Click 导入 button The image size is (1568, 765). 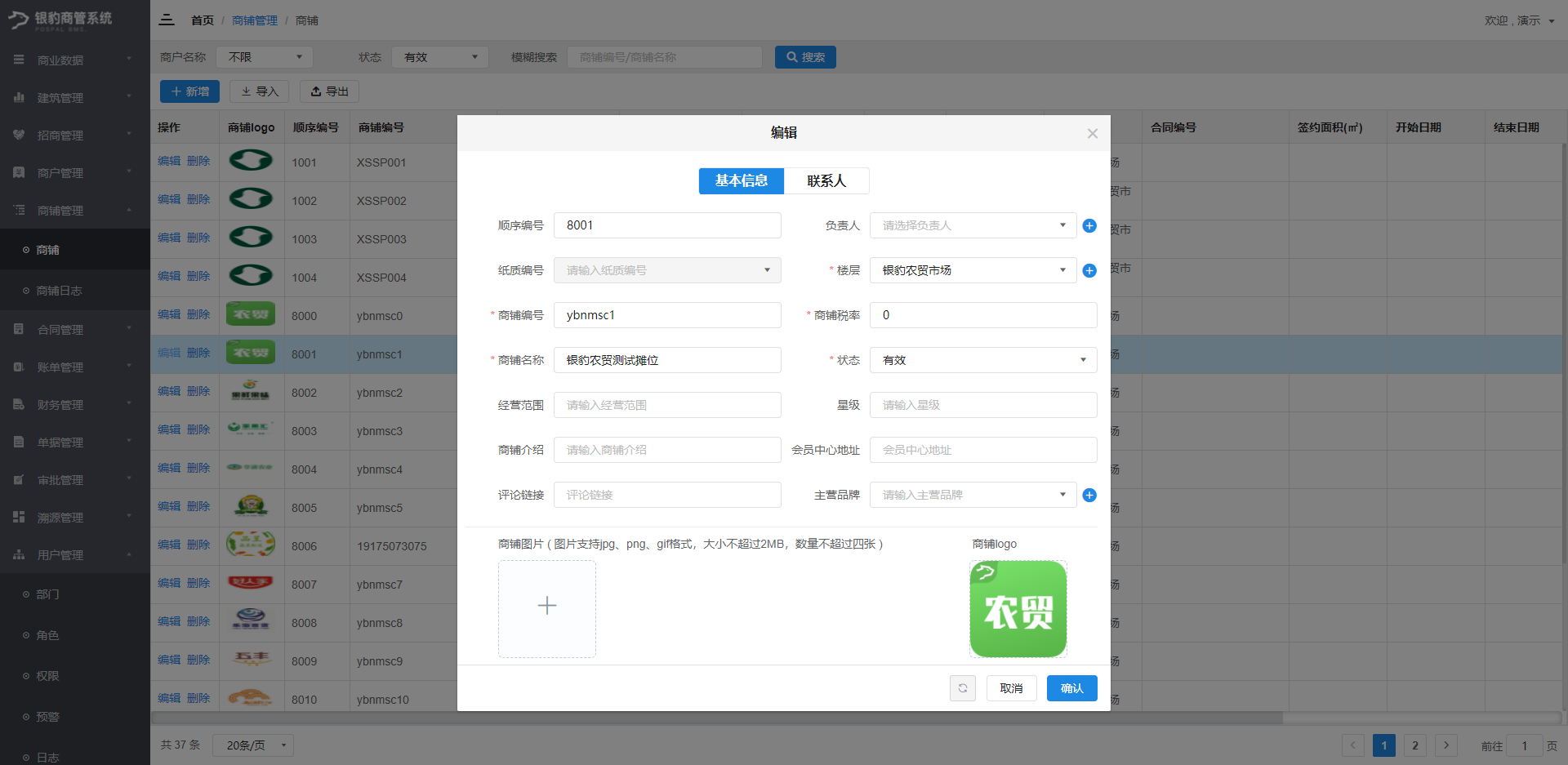coord(260,91)
